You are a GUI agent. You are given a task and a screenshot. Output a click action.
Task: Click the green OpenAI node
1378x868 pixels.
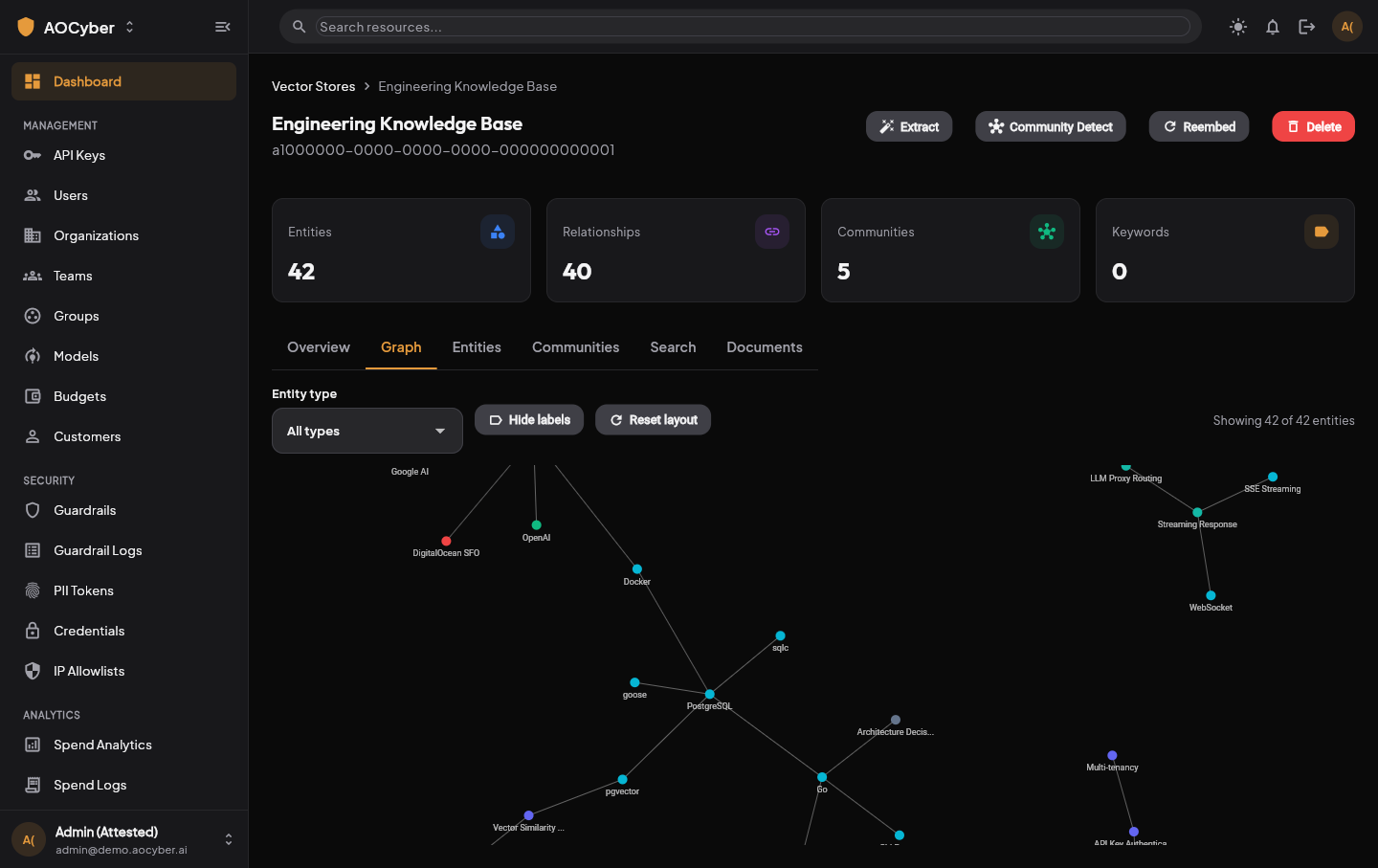[537, 525]
